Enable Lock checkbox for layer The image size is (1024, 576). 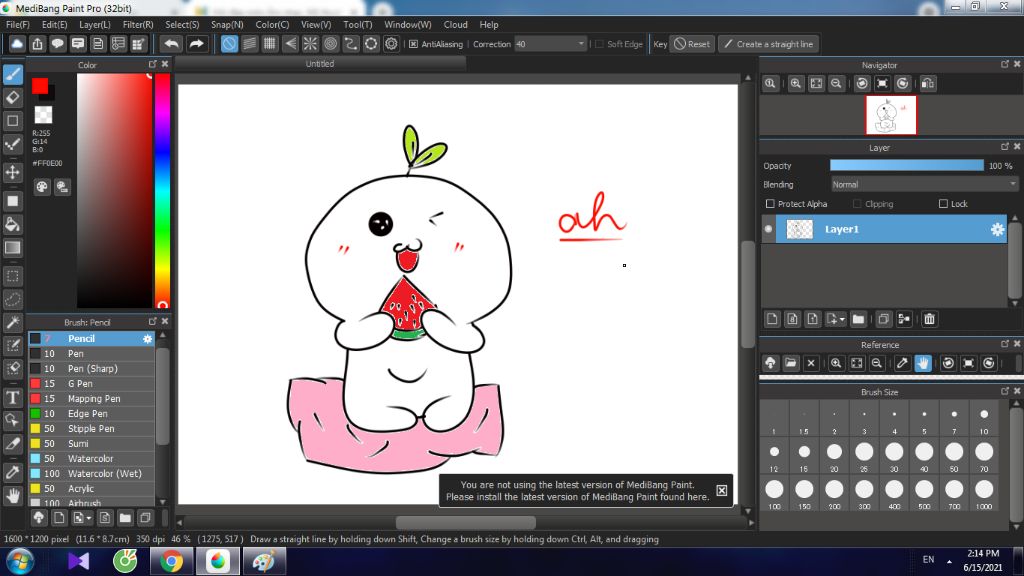943,204
